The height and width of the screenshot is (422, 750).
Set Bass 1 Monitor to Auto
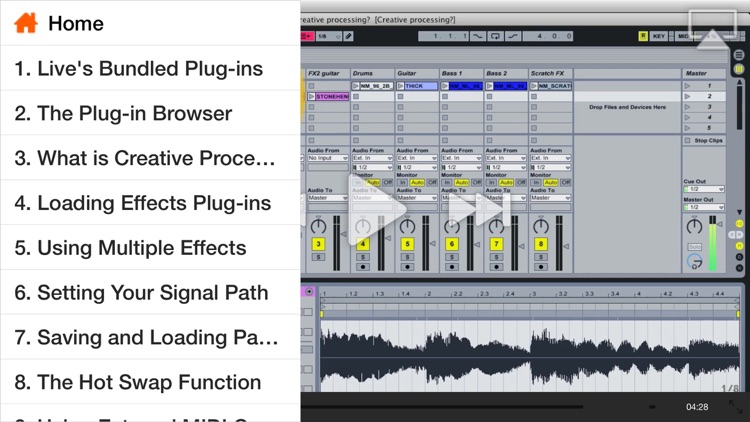tap(462, 182)
